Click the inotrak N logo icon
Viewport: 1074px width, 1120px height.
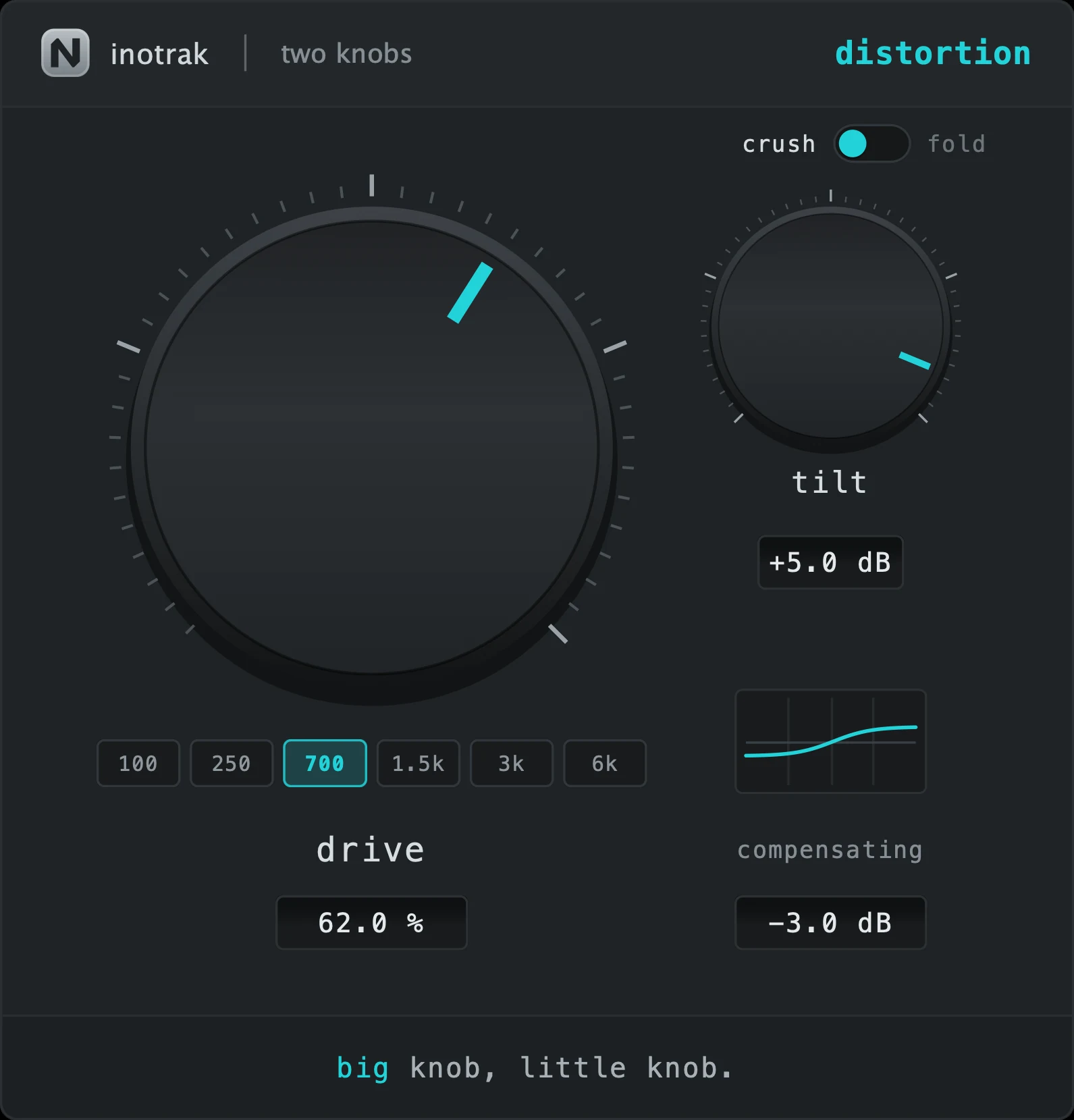65,53
